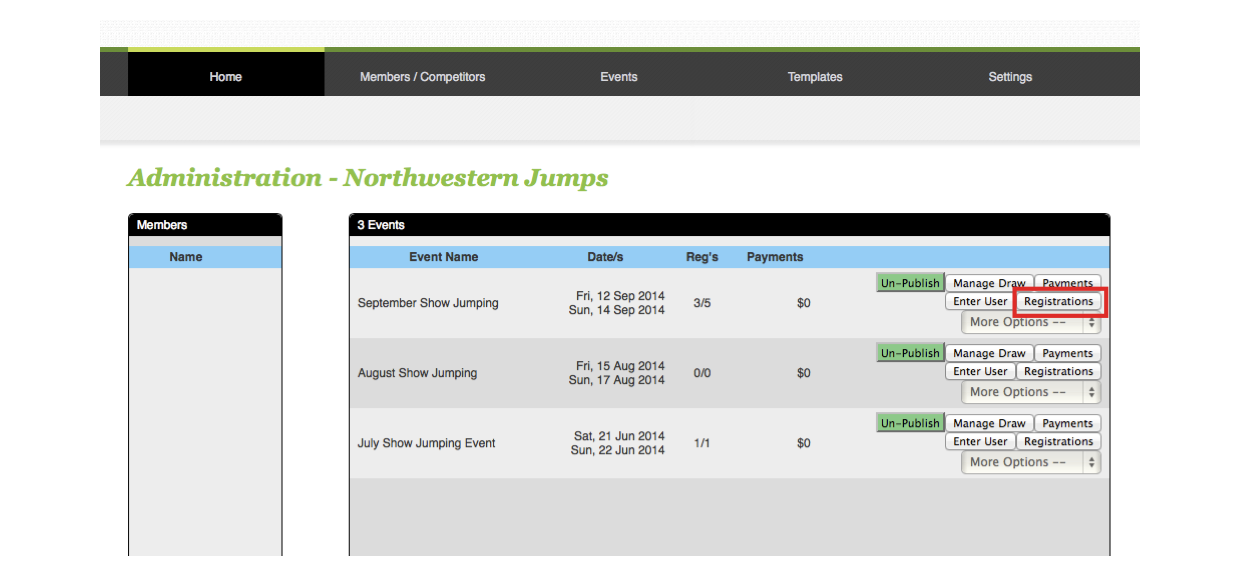This screenshot has height=580, width=1239.
Task: Open the Settings tab
Action: (1009, 77)
